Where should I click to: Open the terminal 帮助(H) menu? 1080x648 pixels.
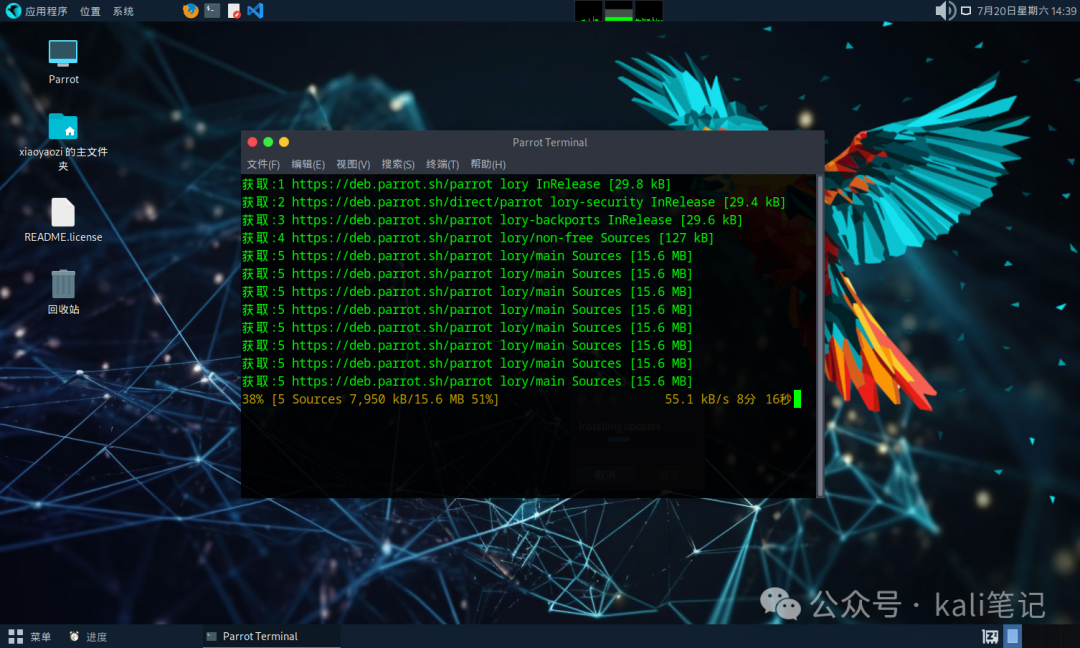[488, 164]
